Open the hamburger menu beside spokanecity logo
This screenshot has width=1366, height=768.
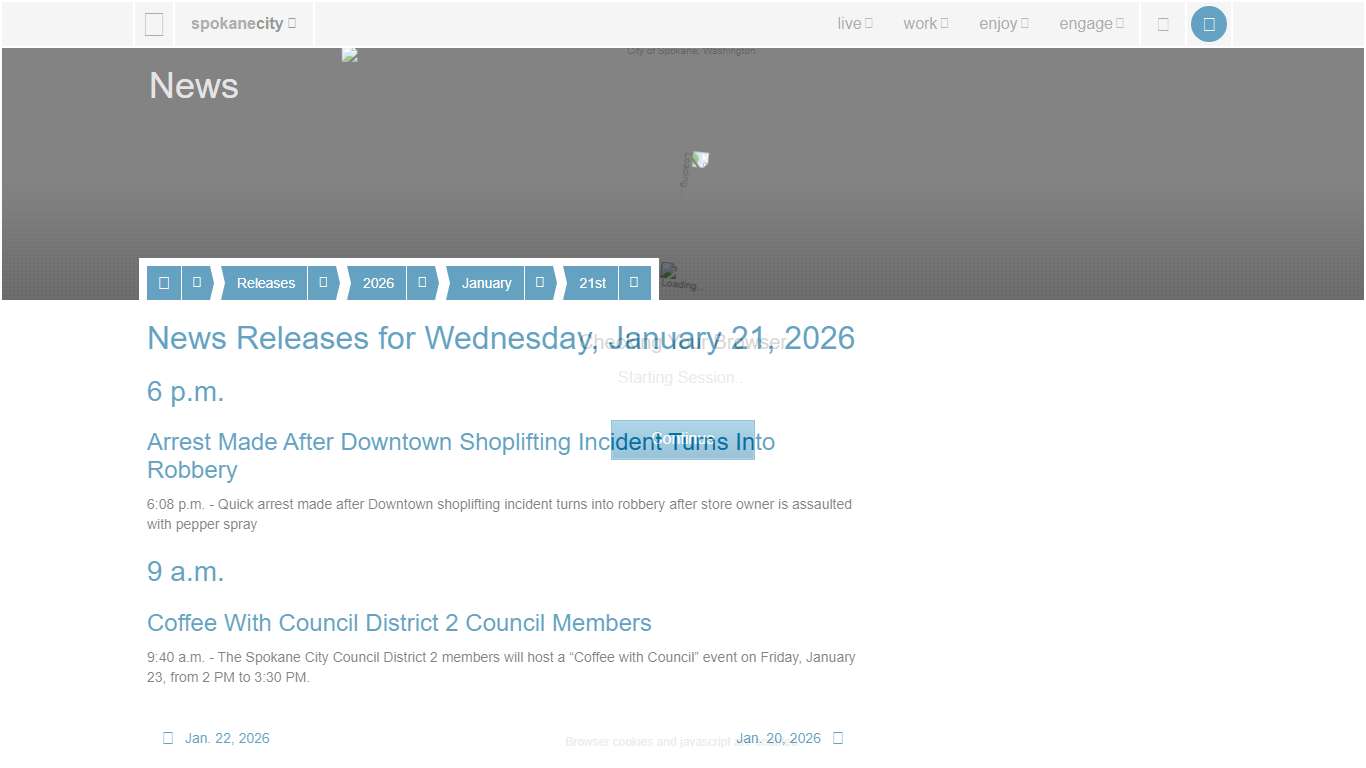[154, 23]
